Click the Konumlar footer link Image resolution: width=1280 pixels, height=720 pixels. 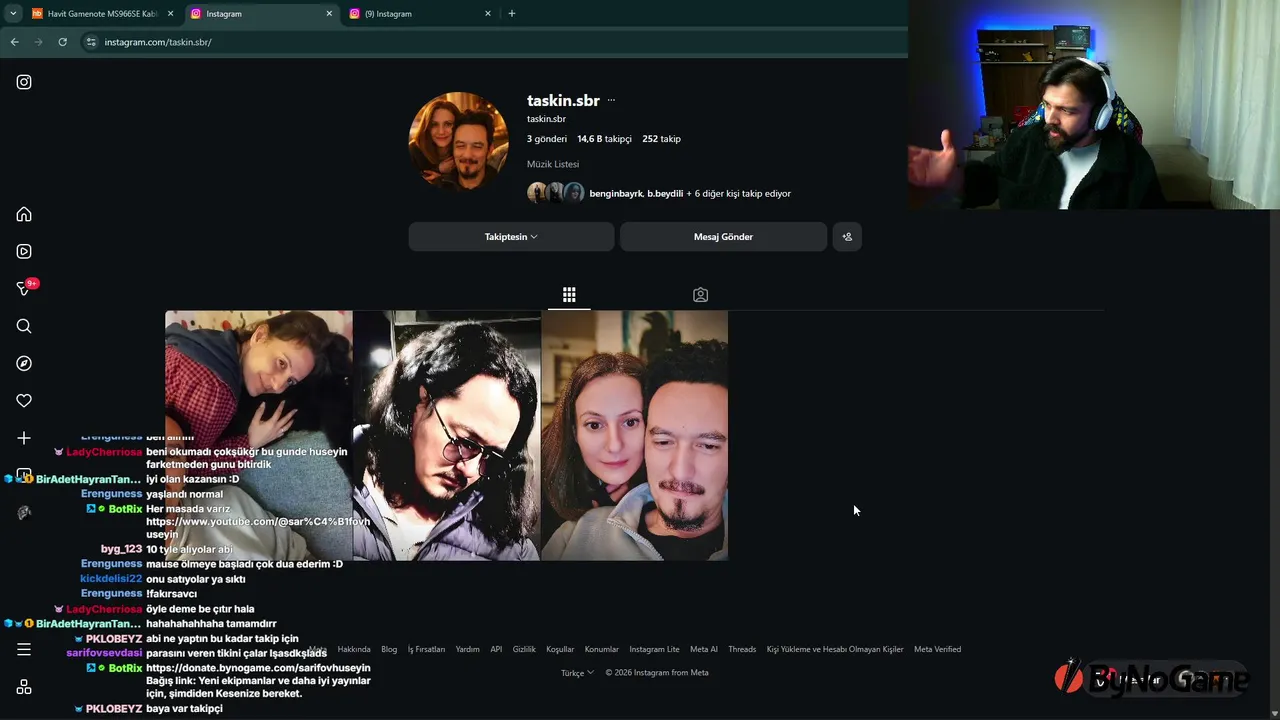click(x=602, y=649)
